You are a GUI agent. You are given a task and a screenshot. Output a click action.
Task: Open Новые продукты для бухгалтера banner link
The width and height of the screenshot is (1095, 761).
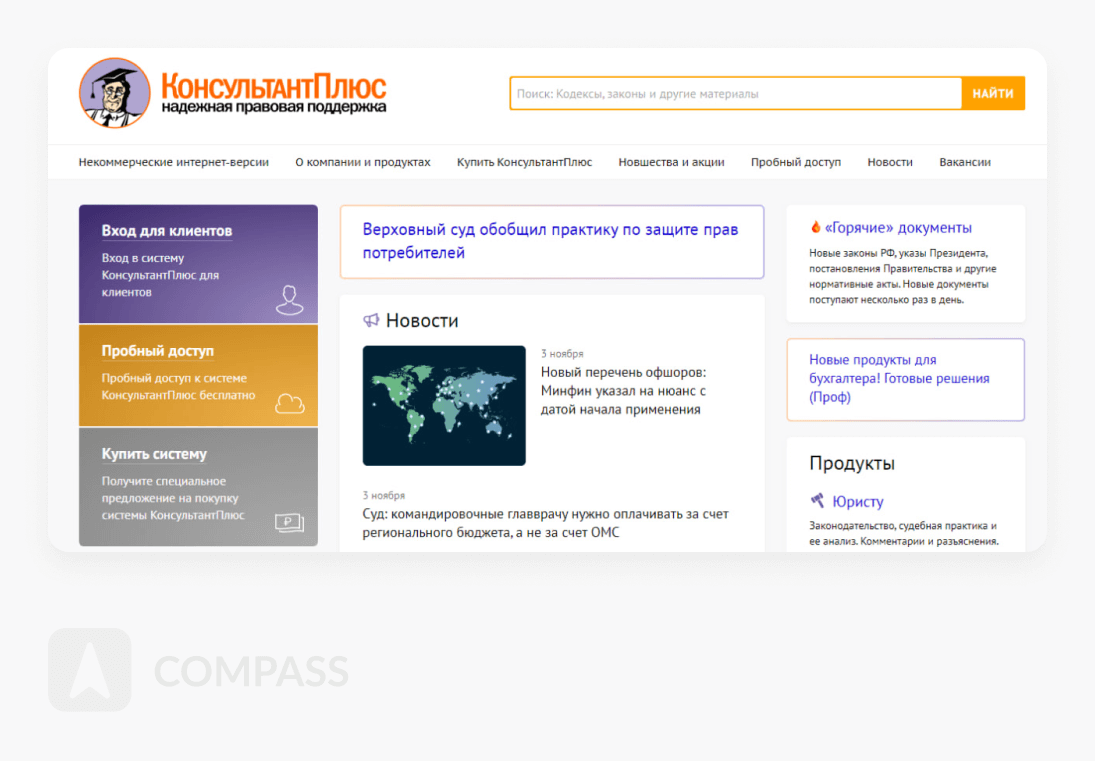pyautogui.click(x=899, y=378)
